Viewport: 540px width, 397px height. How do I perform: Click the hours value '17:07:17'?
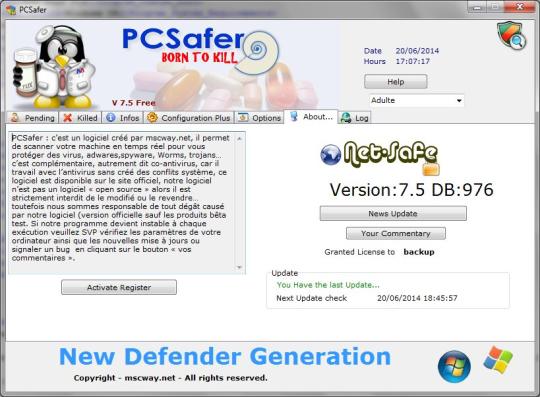[413, 61]
